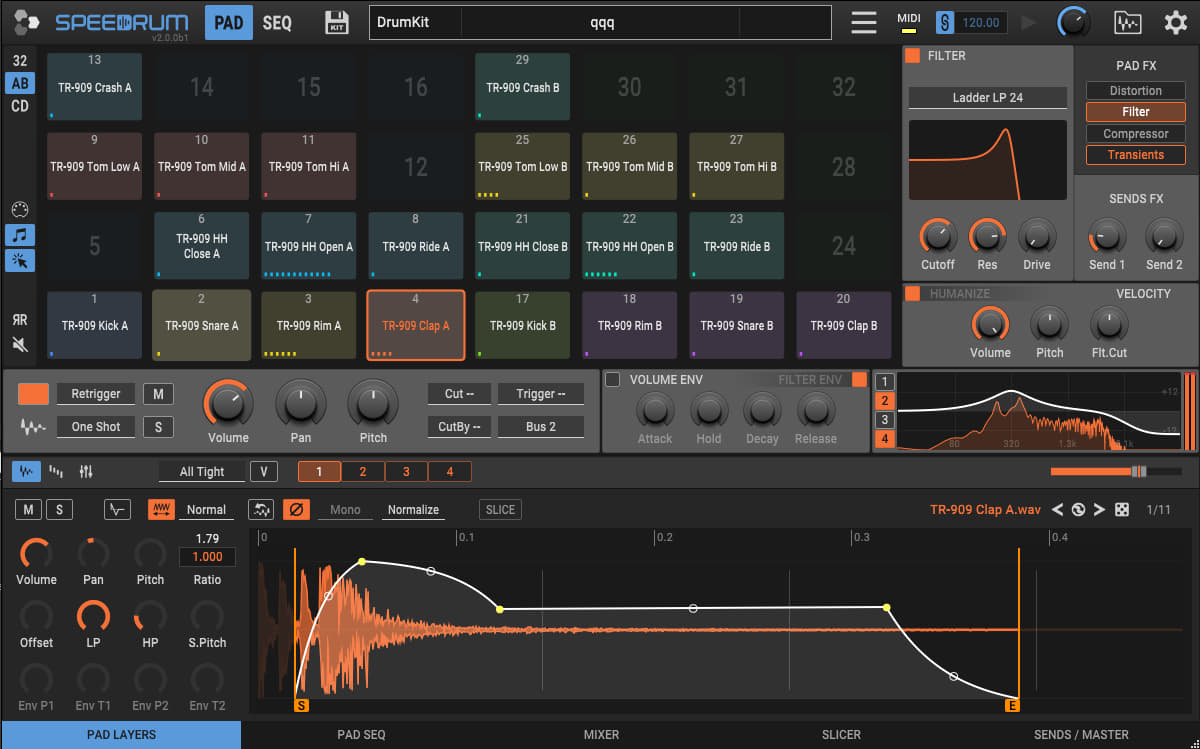The height and width of the screenshot is (749, 1200).
Task: Toggle the FILTER ENV orange square
Action: coord(859,379)
